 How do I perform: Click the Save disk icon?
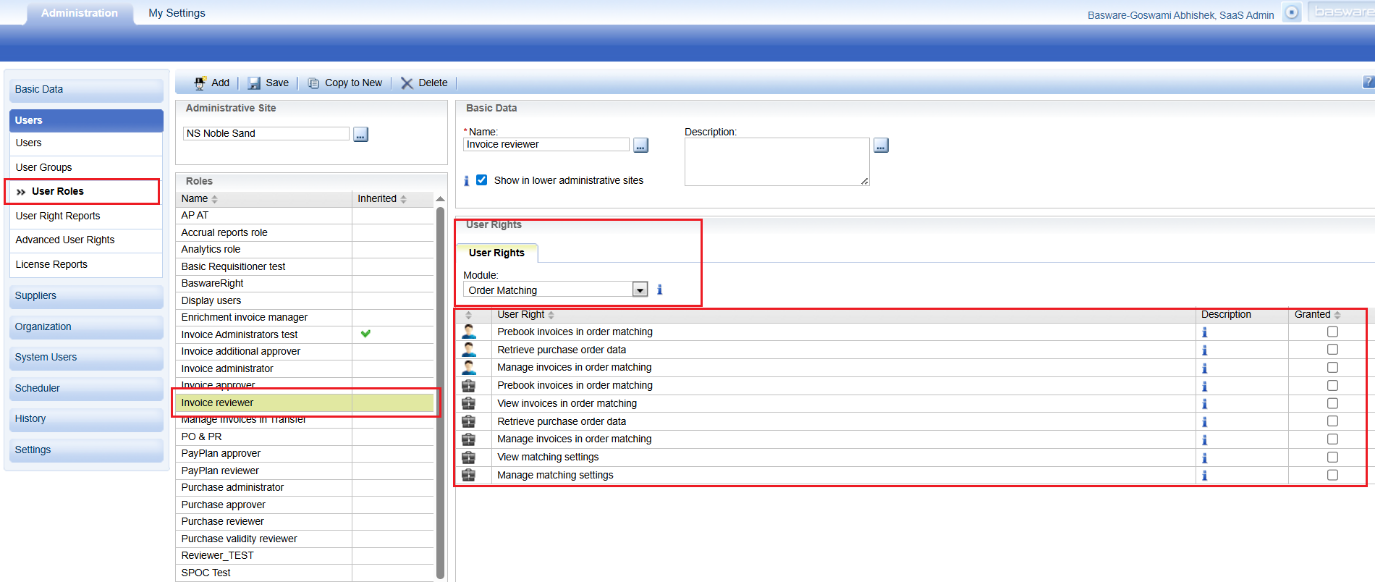(x=254, y=83)
